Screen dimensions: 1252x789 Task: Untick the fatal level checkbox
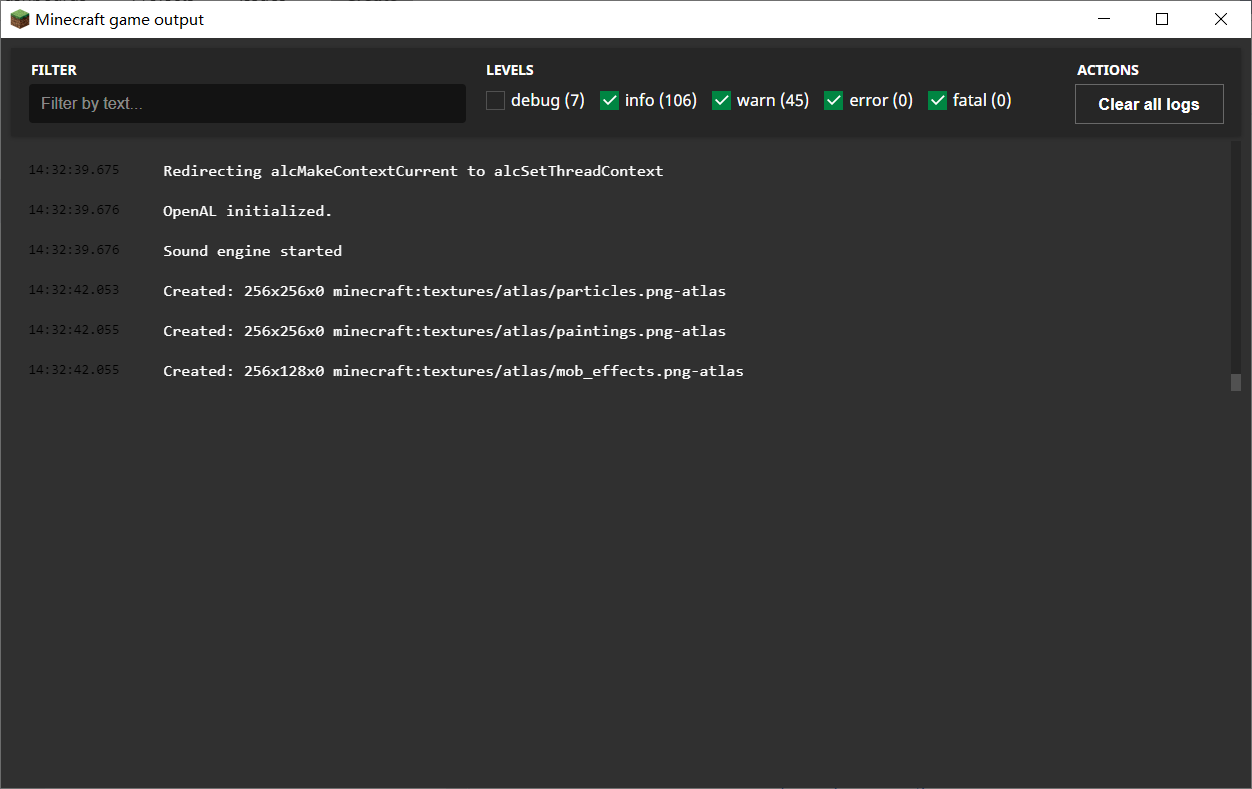click(937, 101)
